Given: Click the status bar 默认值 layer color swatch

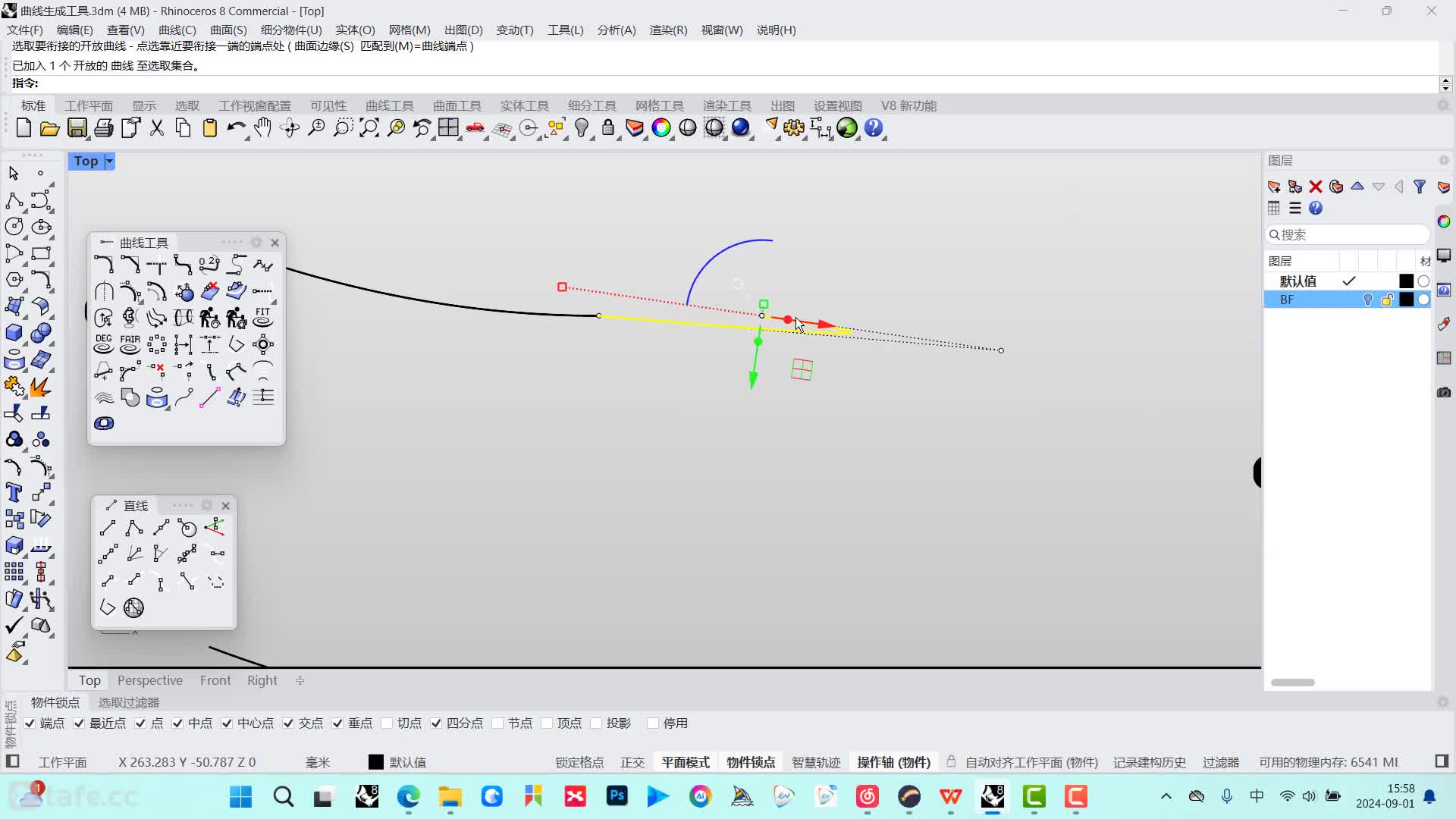Looking at the screenshot, I should [x=376, y=762].
